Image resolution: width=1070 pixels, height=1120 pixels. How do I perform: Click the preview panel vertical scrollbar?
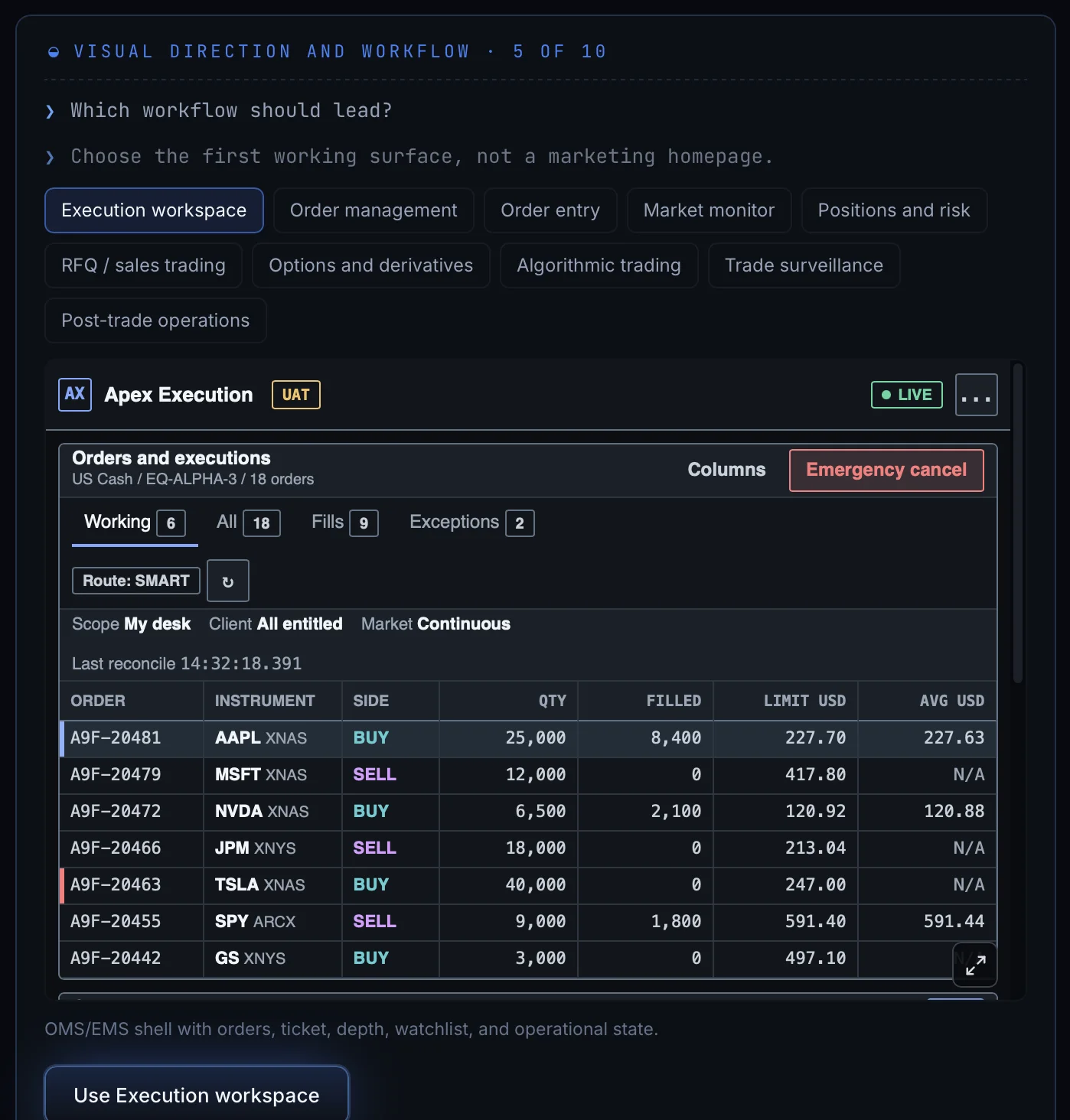tap(1018, 523)
